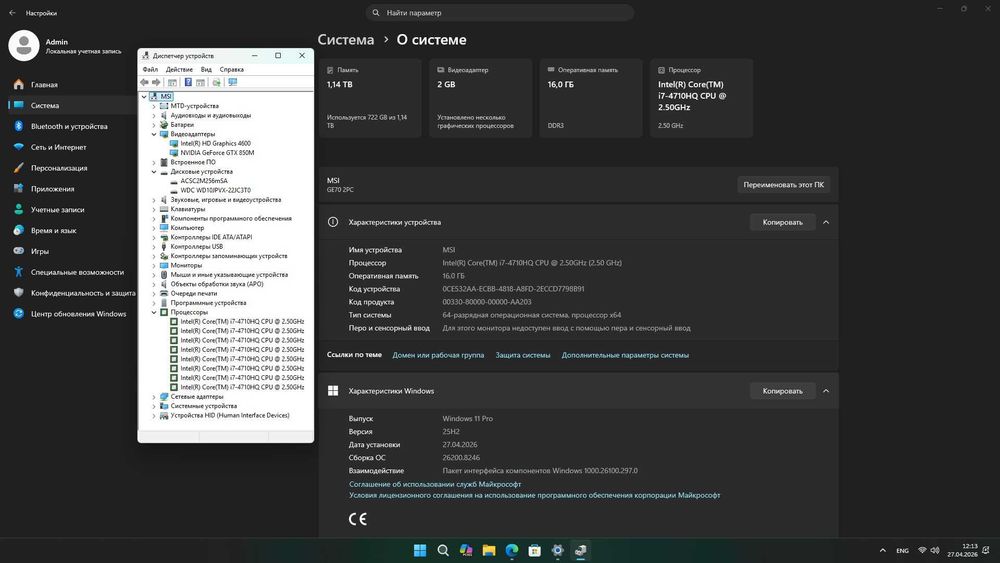Open the Вид menu in Device Manager
The height and width of the screenshot is (563, 1000).
(x=206, y=70)
